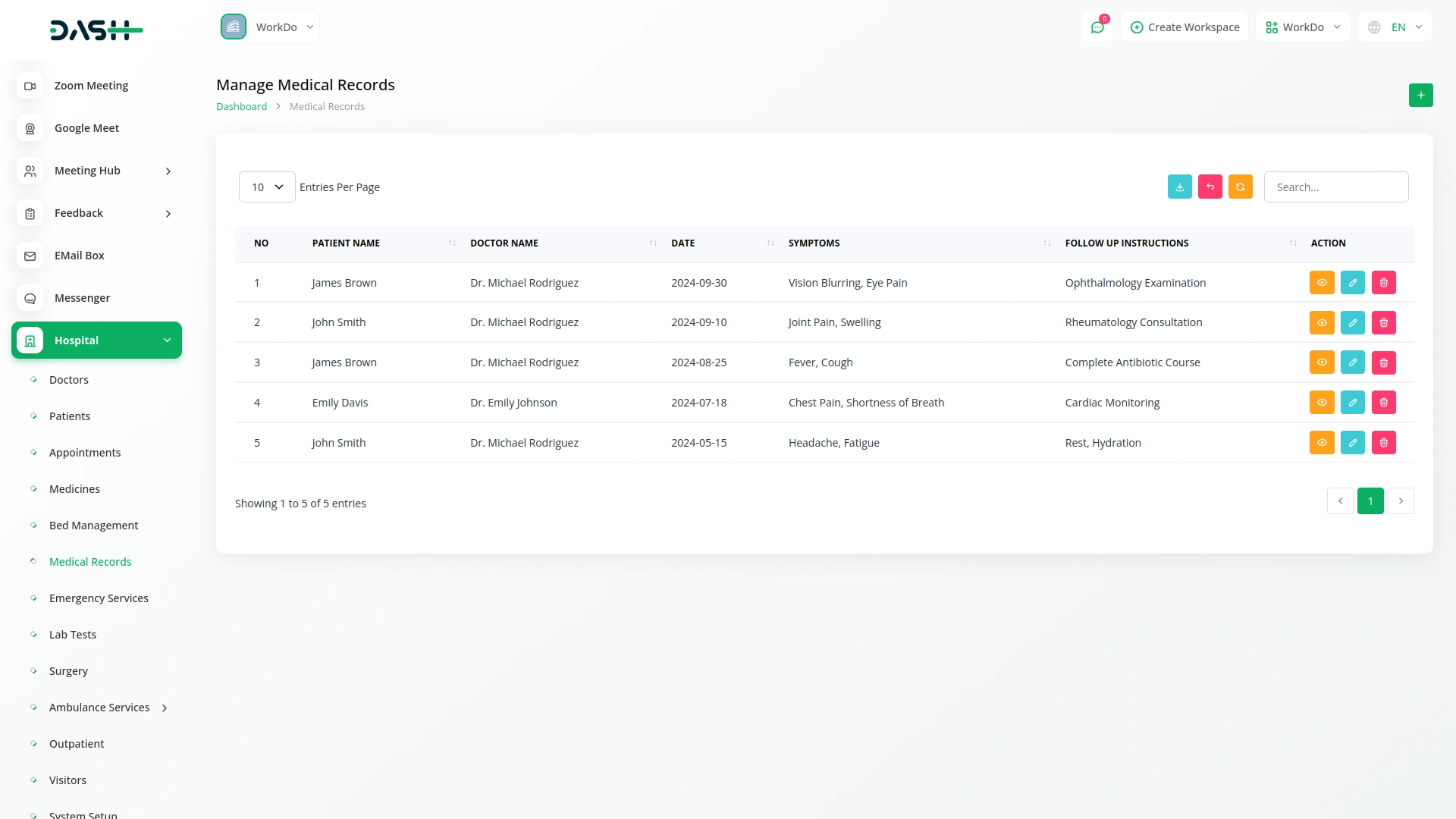Open the entries per page dropdown

coord(267,187)
